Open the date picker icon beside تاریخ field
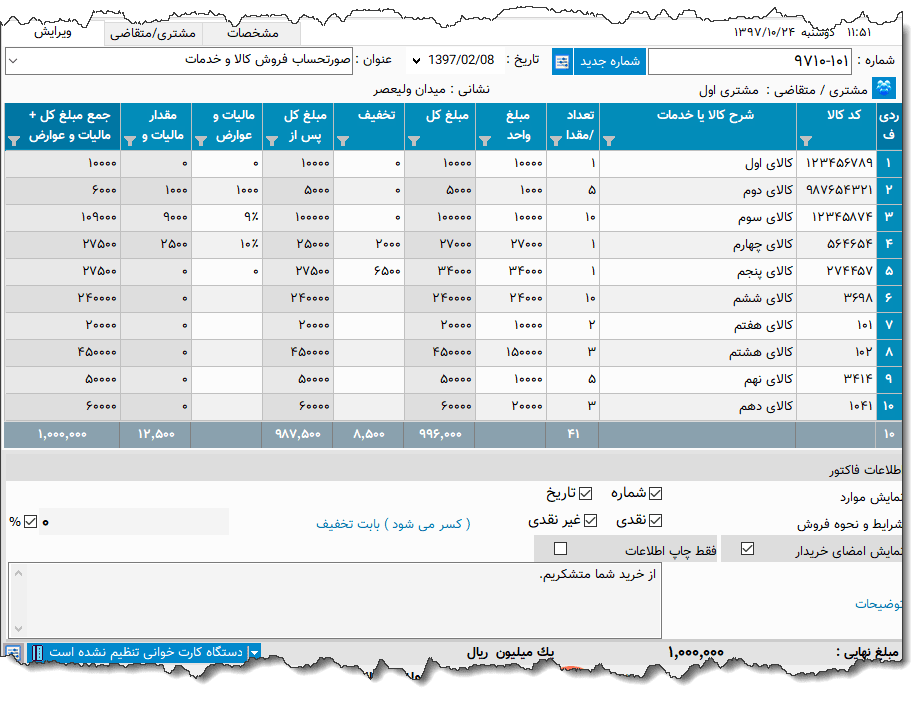 (561, 60)
